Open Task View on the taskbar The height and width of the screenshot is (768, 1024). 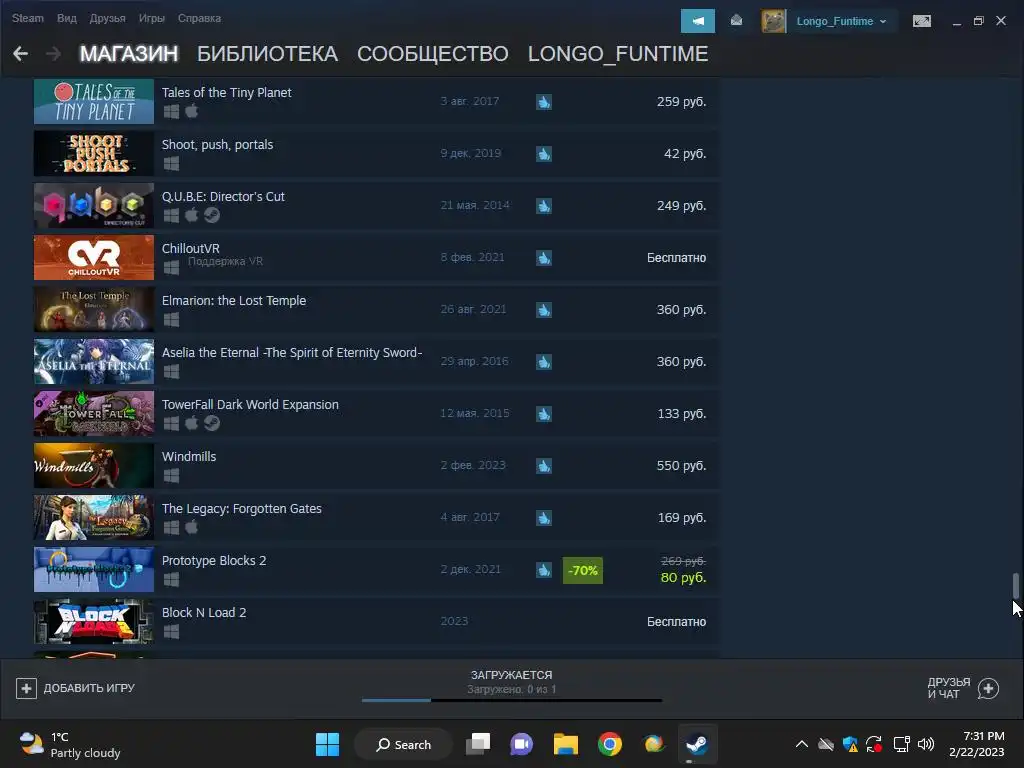coord(478,744)
